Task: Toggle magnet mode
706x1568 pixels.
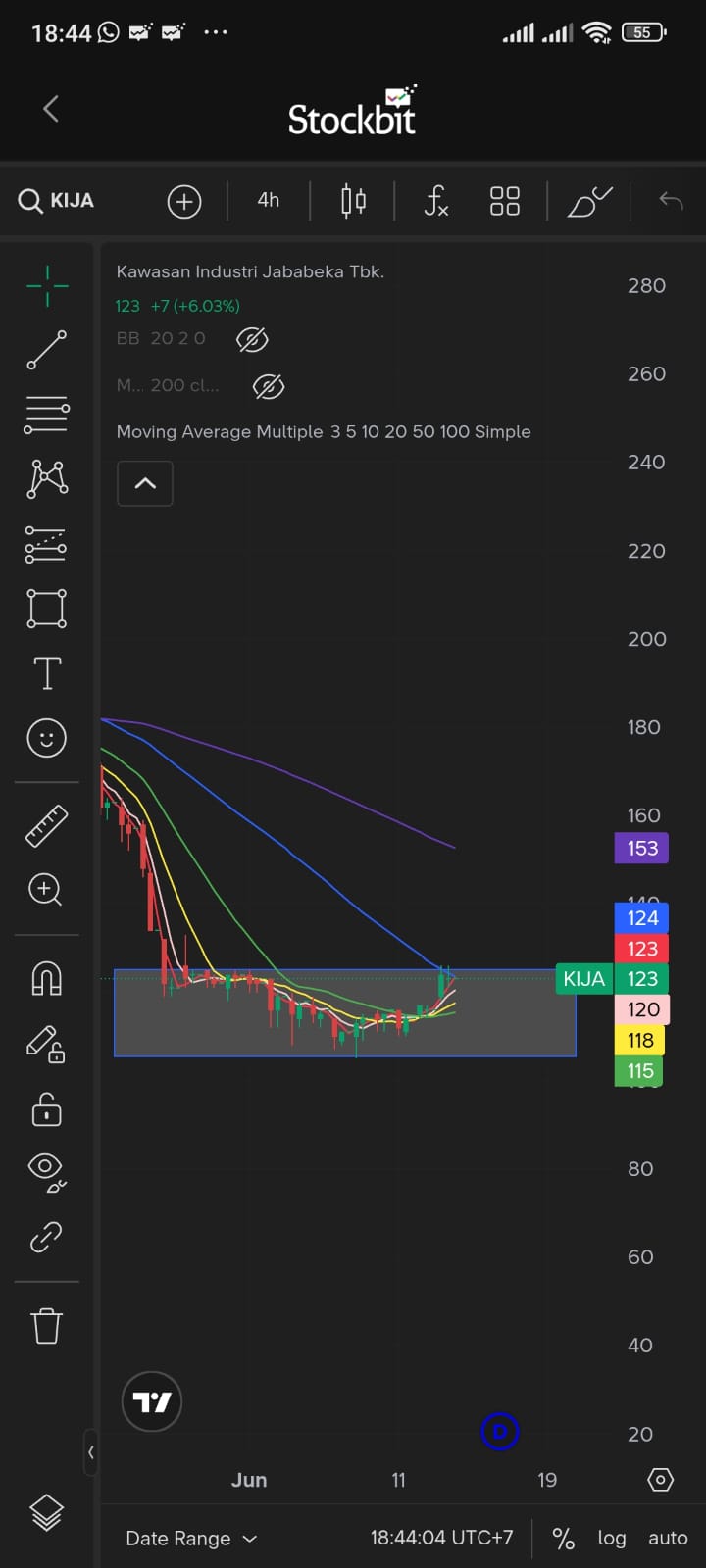Action: (47, 978)
